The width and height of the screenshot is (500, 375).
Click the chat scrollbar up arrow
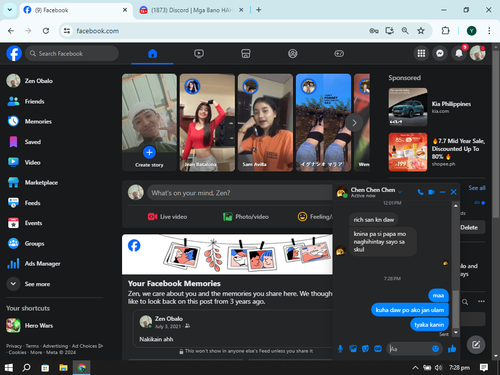click(456, 206)
